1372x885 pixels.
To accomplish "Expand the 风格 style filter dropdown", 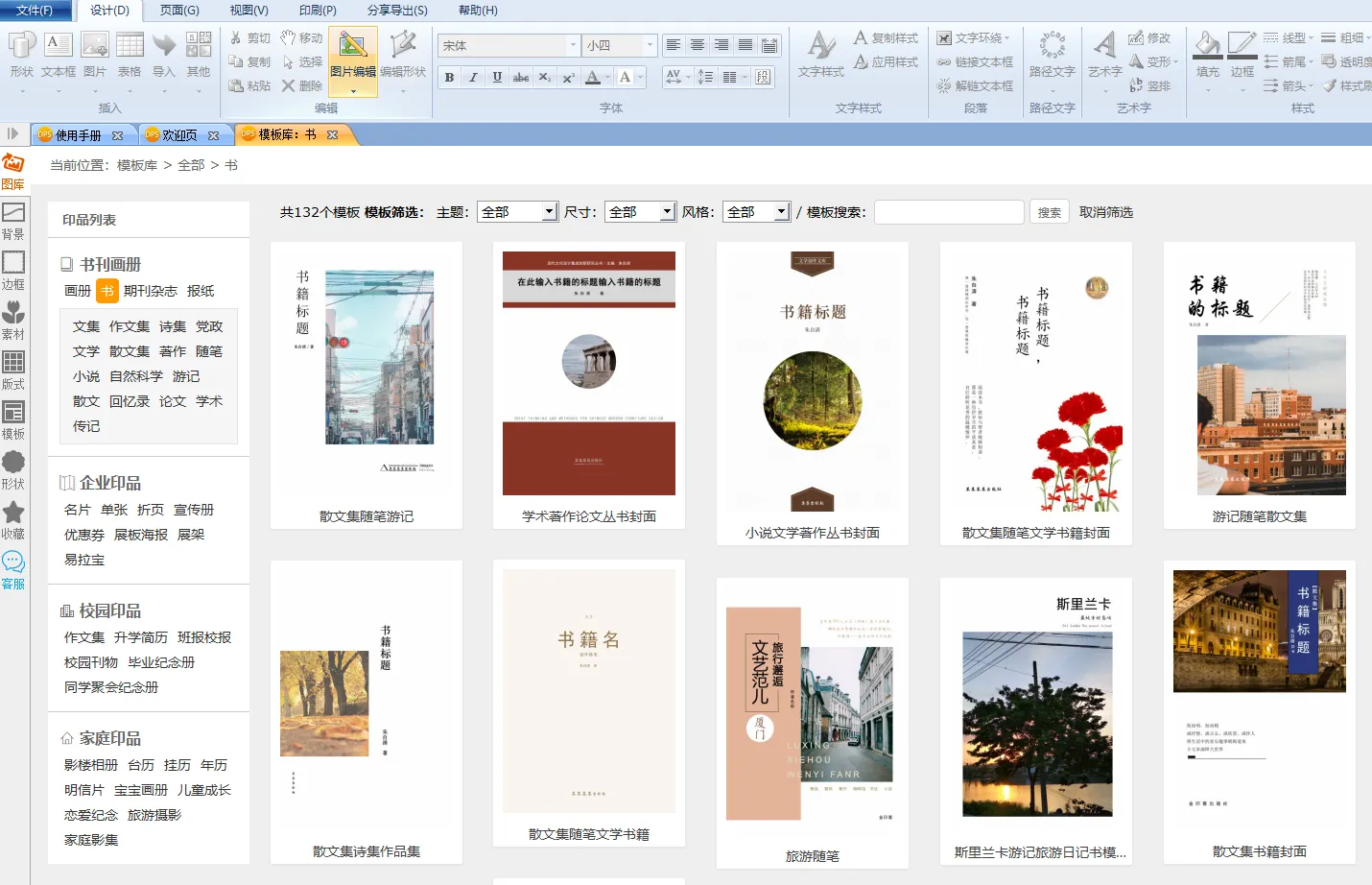I will (x=782, y=212).
